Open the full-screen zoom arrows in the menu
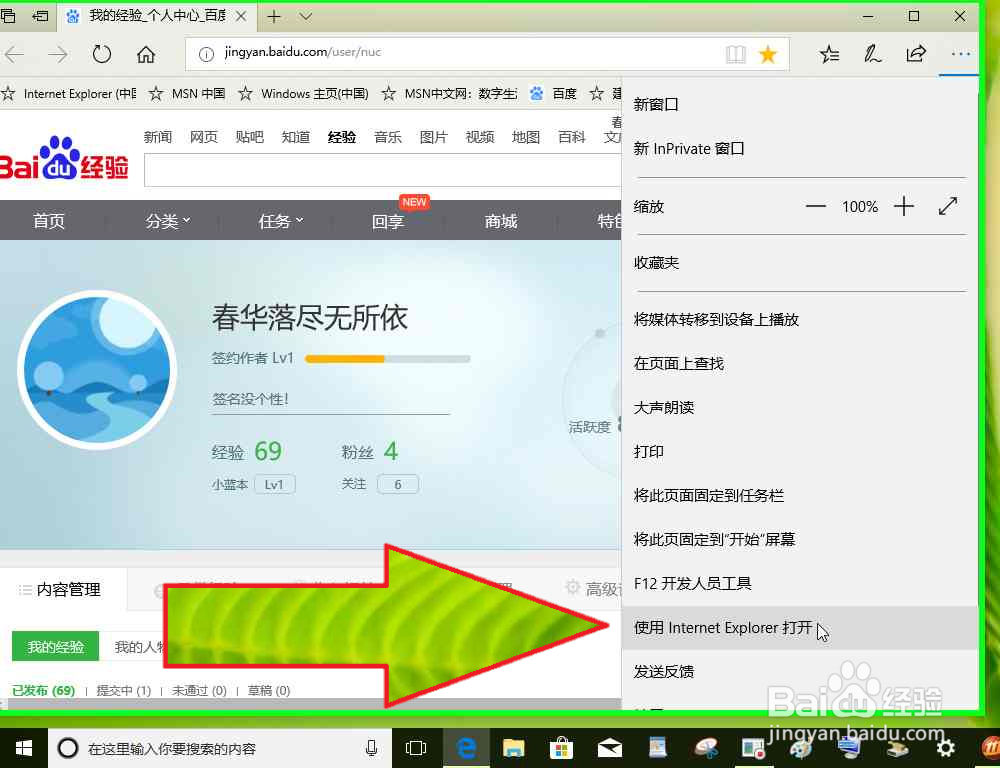1000x768 pixels. (x=948, y=206)
